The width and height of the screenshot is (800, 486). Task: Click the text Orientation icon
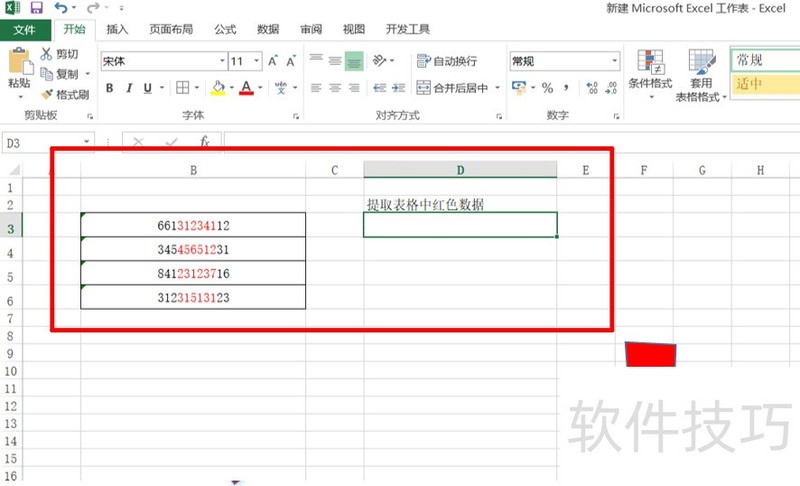379,61
